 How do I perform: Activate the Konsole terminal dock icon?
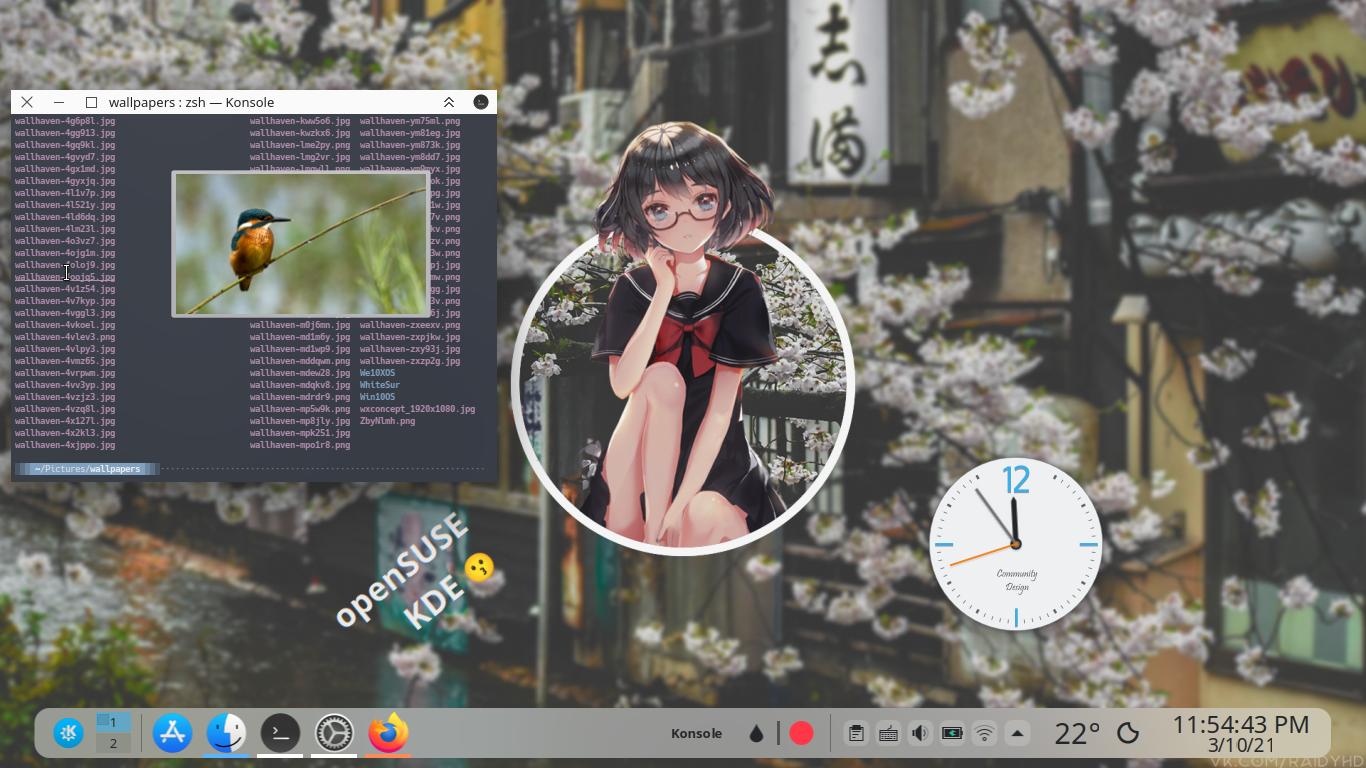(x=280, y=734)
